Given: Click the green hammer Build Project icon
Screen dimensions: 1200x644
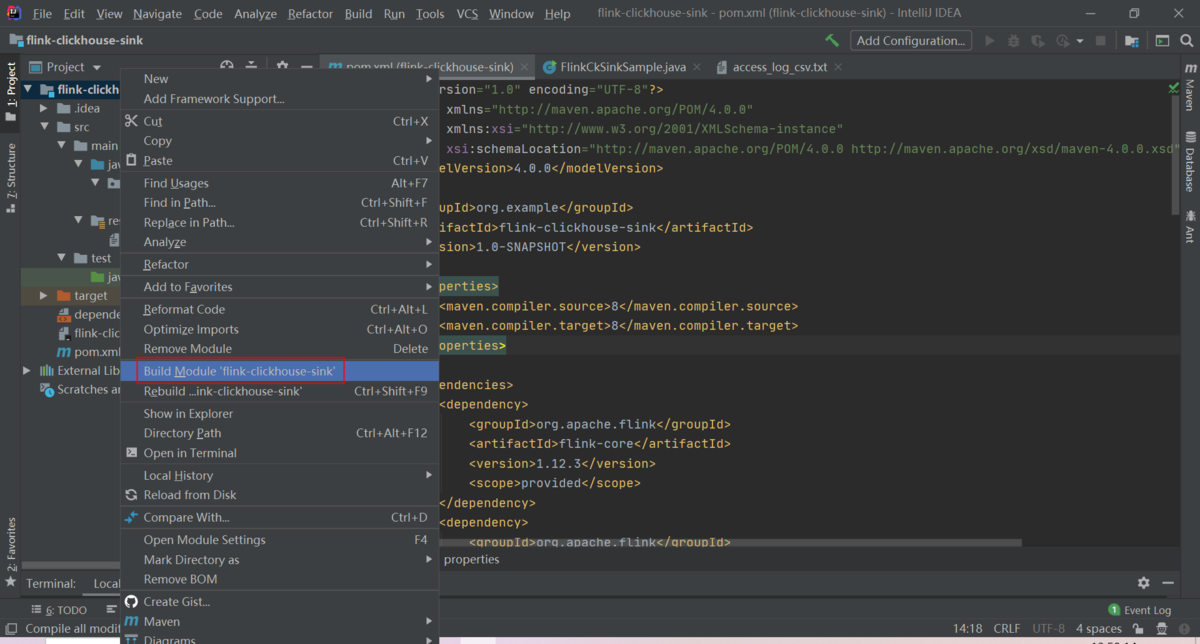Looking at the screenshot, I should (832, 41).
